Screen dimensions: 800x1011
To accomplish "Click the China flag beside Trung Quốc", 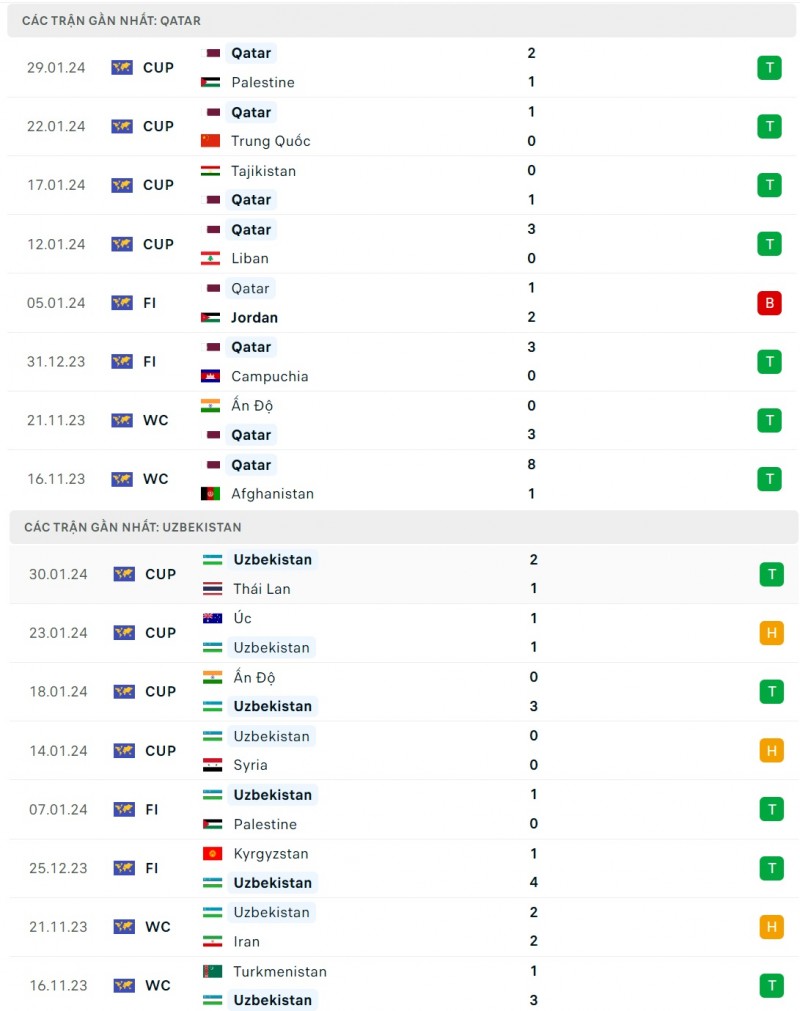I will tap(210, 141).
